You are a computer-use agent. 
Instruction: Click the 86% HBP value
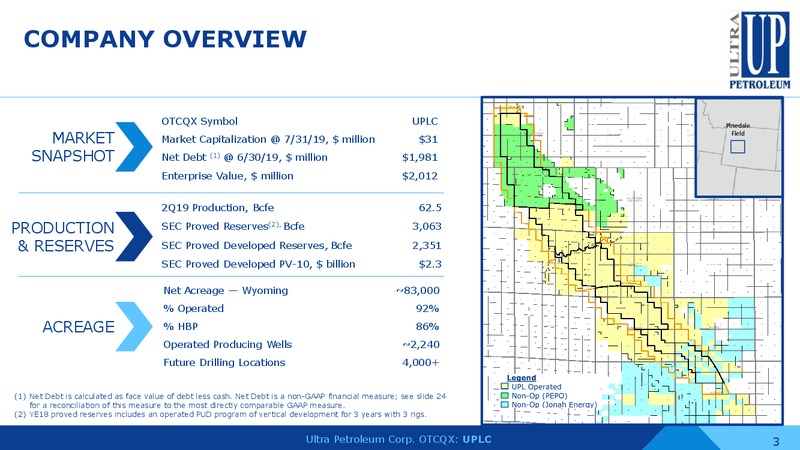point(428,327)
